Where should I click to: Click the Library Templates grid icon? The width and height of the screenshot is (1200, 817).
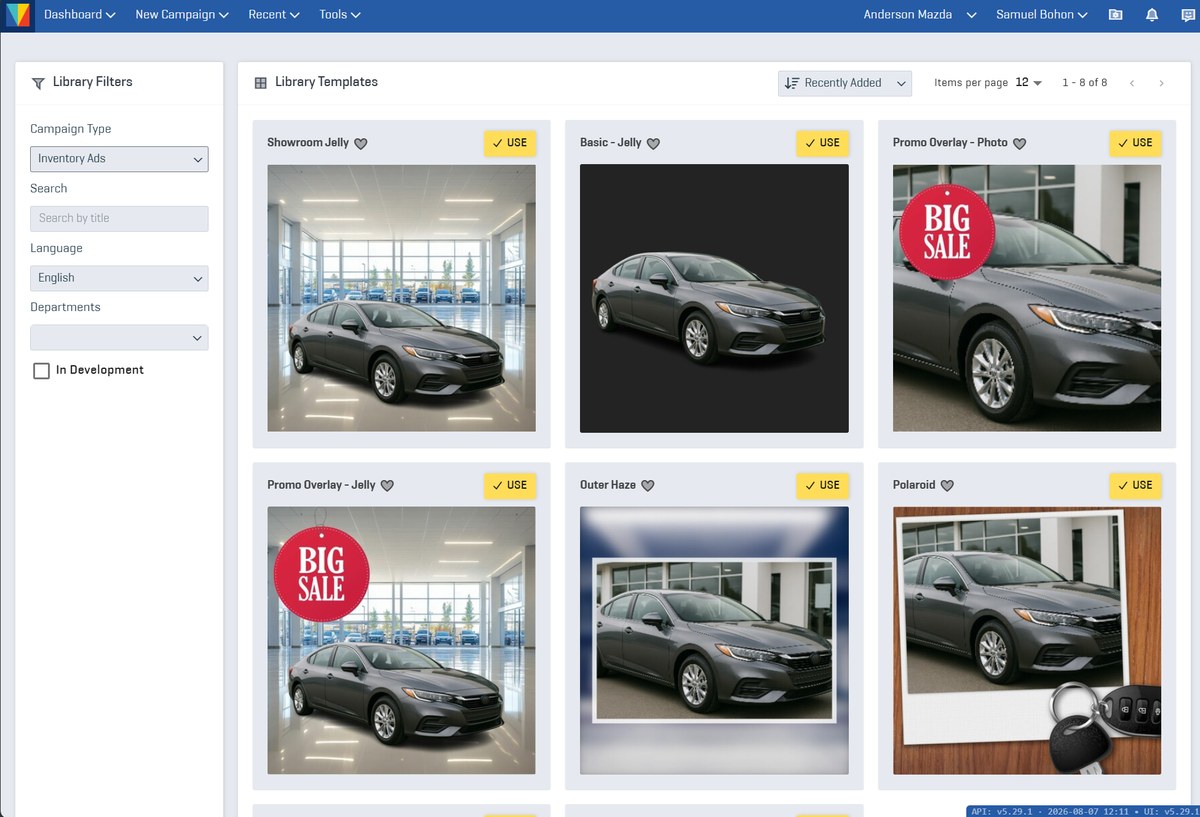pyautogui.click(x=260, y=83)
